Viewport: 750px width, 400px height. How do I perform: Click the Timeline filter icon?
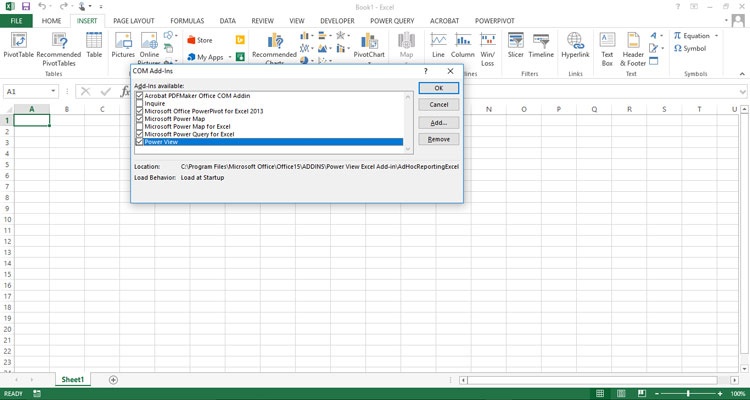click(x=541, y=40)
